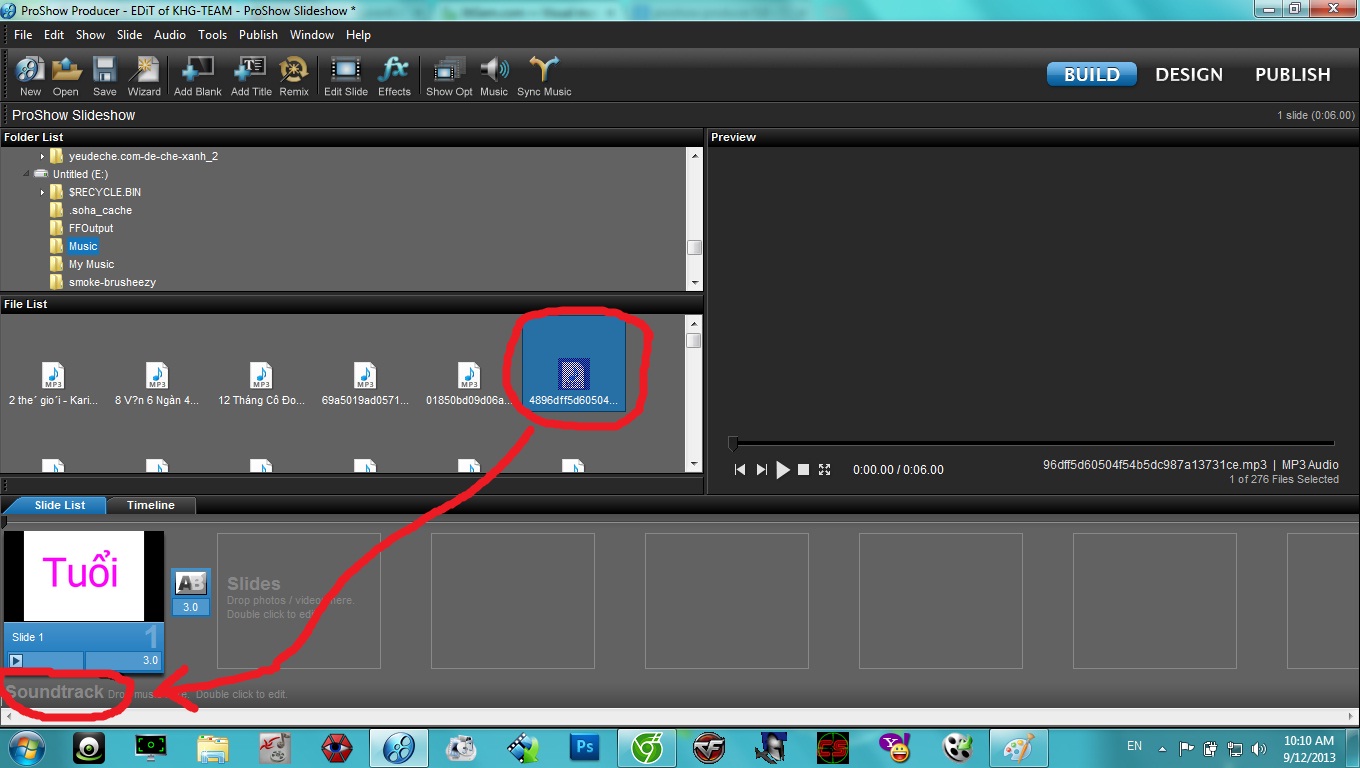Click the preview seek bar handle

click(733, 443)
